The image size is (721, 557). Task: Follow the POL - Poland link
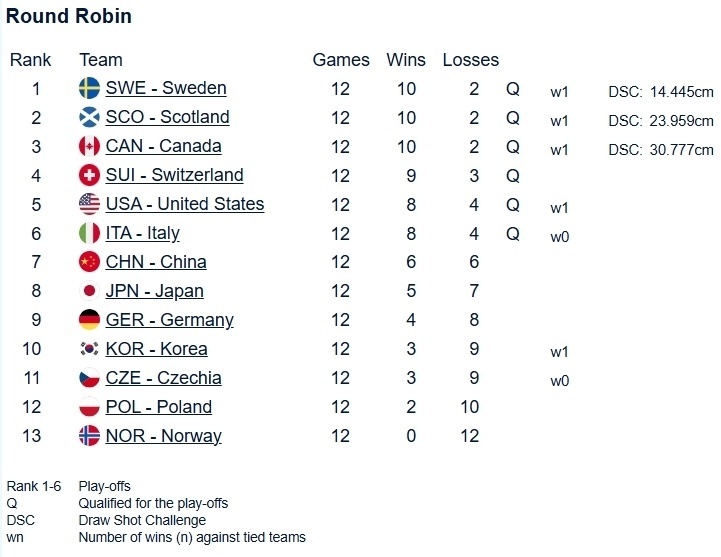[x=158, y=407]
